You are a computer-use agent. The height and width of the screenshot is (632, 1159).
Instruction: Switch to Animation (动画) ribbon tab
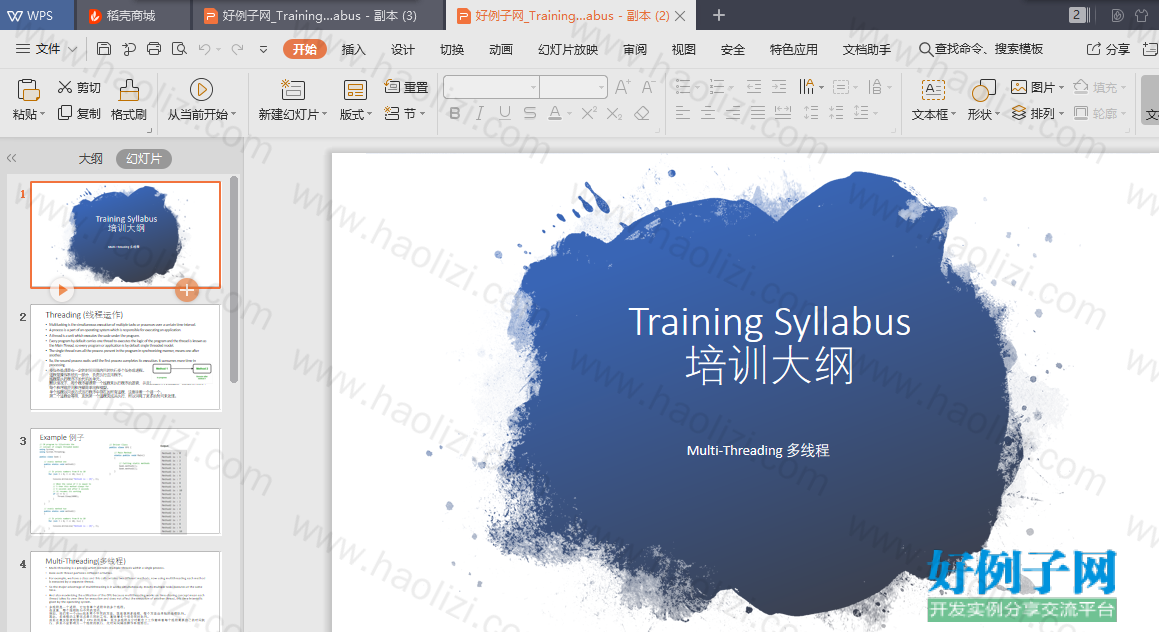click(500, 49)
